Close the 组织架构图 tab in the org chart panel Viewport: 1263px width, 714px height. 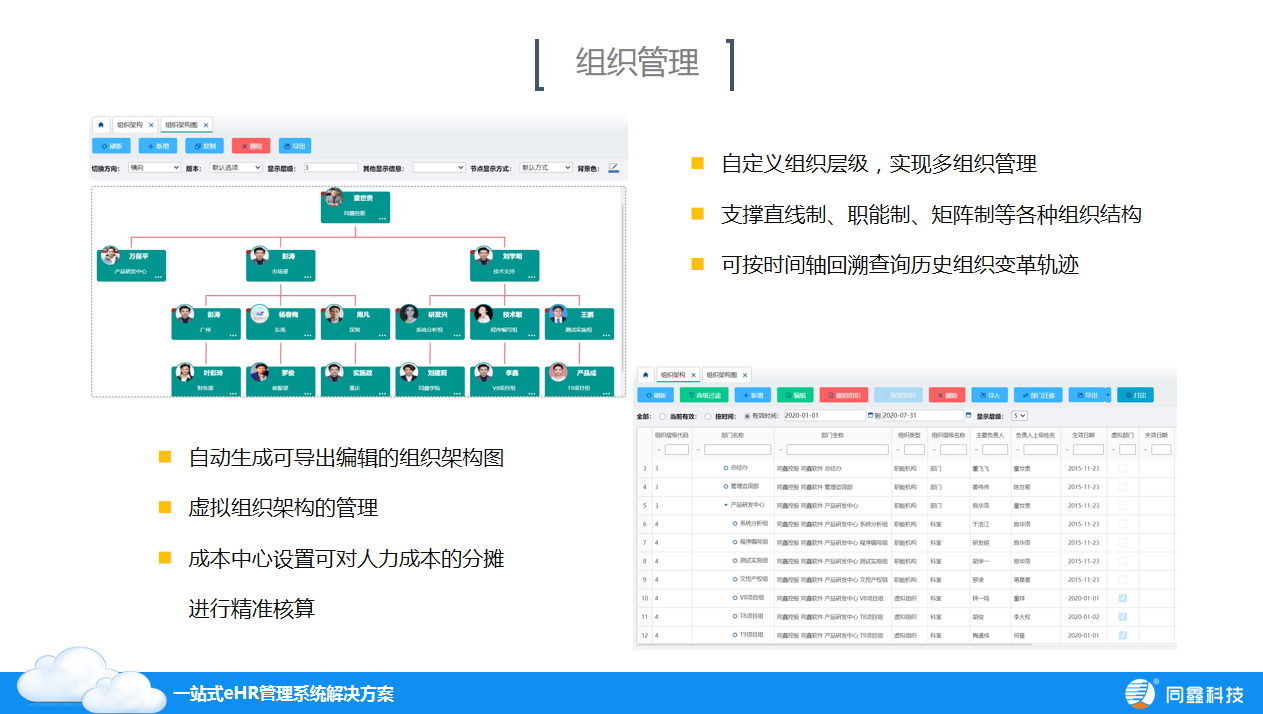(x=206, y=125)
